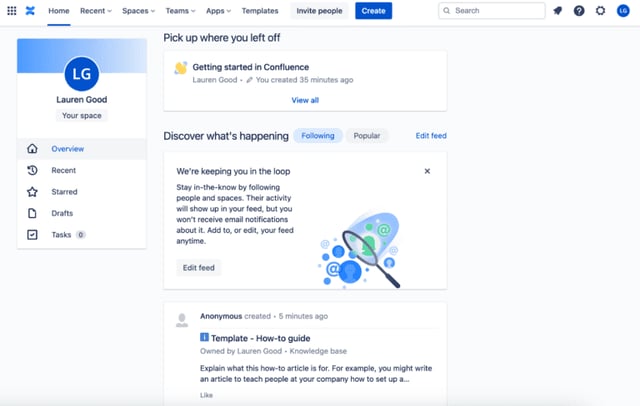Click the Tasks count badge 0

(81, 235)
